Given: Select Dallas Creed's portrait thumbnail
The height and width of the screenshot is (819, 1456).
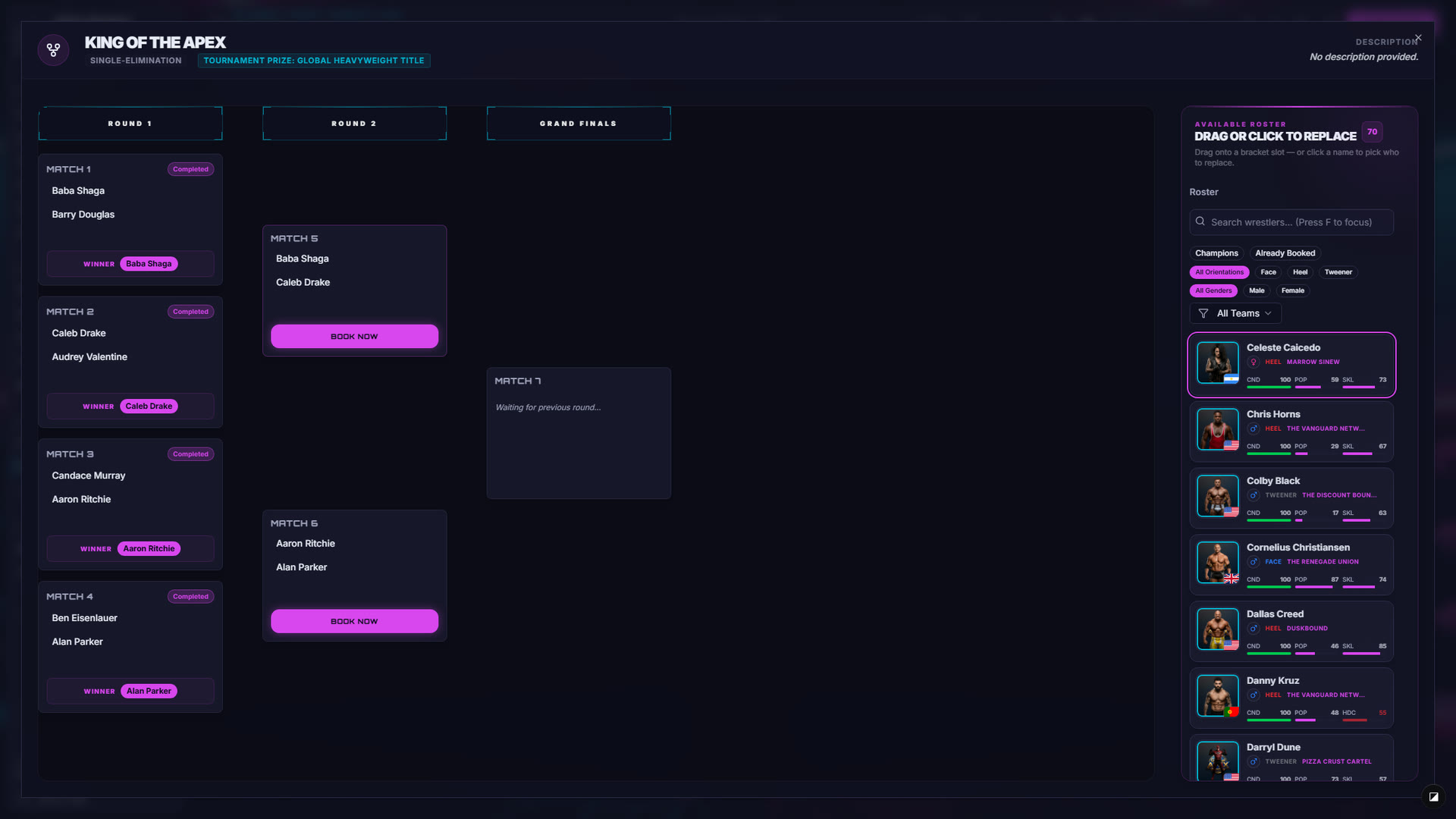Looking at the screenshot, I should click(1218, 629).
